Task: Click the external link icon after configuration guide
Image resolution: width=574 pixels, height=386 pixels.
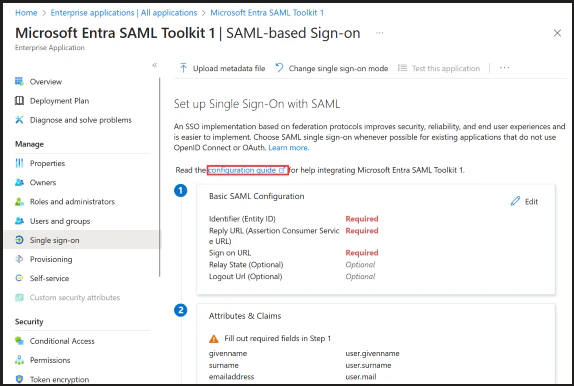Action: (282, 170)
